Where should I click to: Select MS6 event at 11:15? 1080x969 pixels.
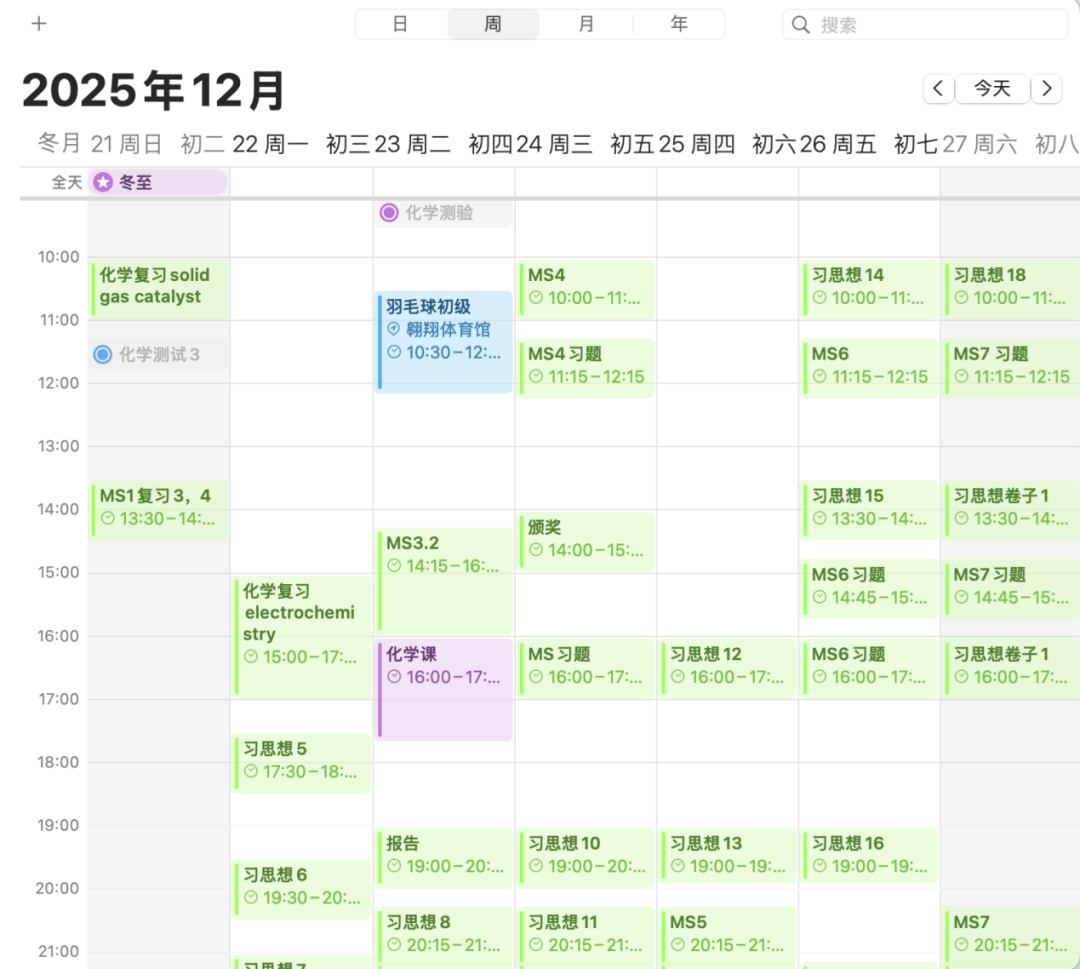coord(869,368)
